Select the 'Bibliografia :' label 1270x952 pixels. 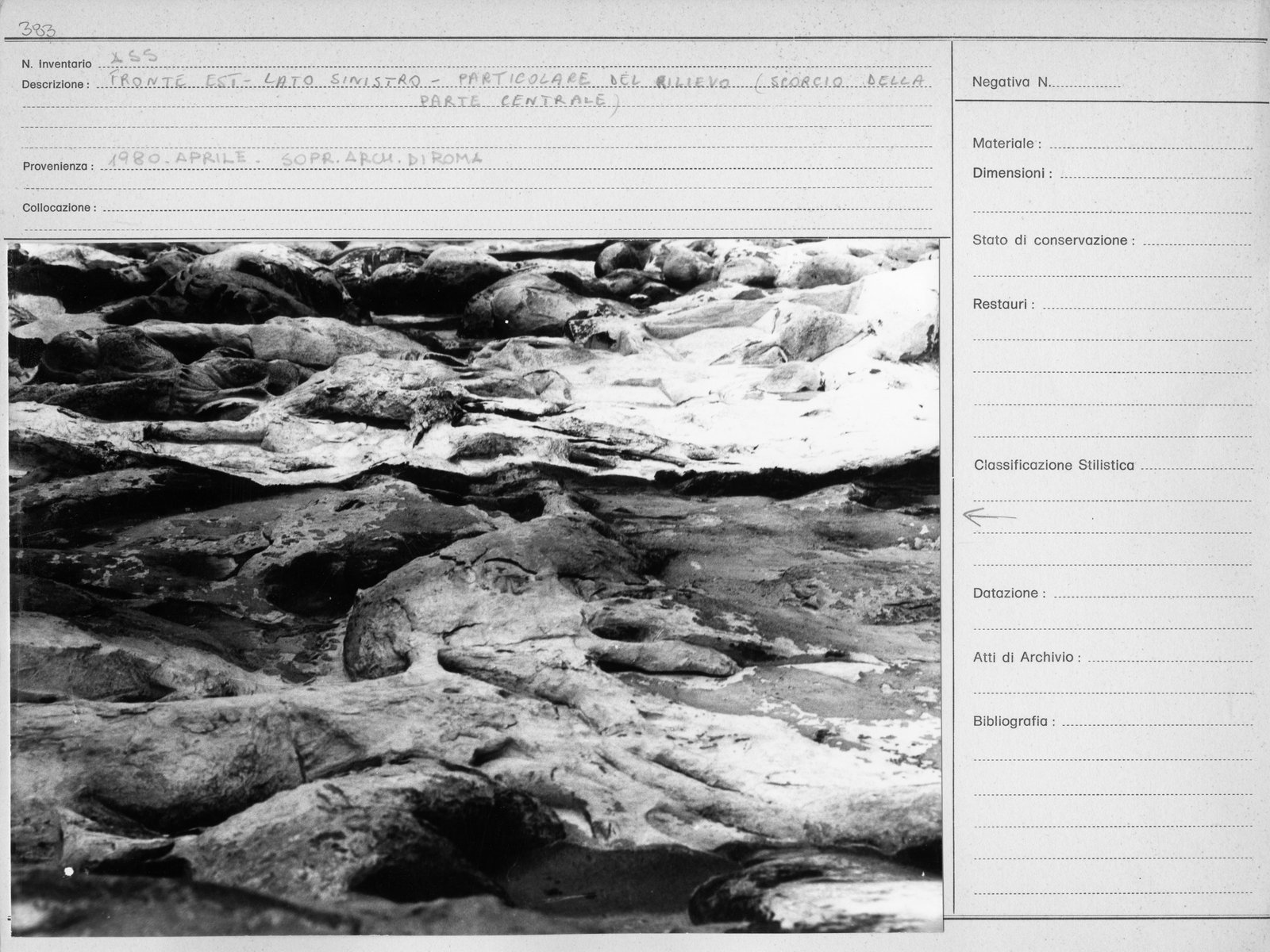(x=1014, y=722)
